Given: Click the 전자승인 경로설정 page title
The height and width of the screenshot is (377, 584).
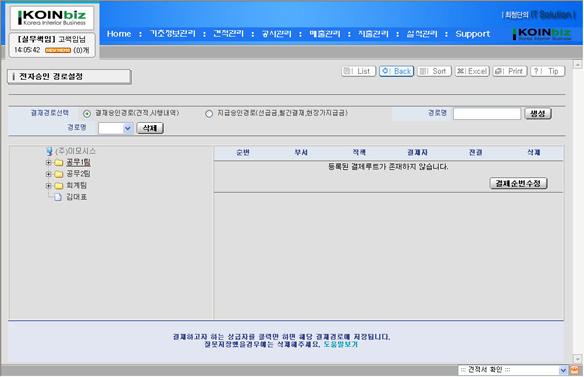Looking at the screenshot, I should pos(51,77).
